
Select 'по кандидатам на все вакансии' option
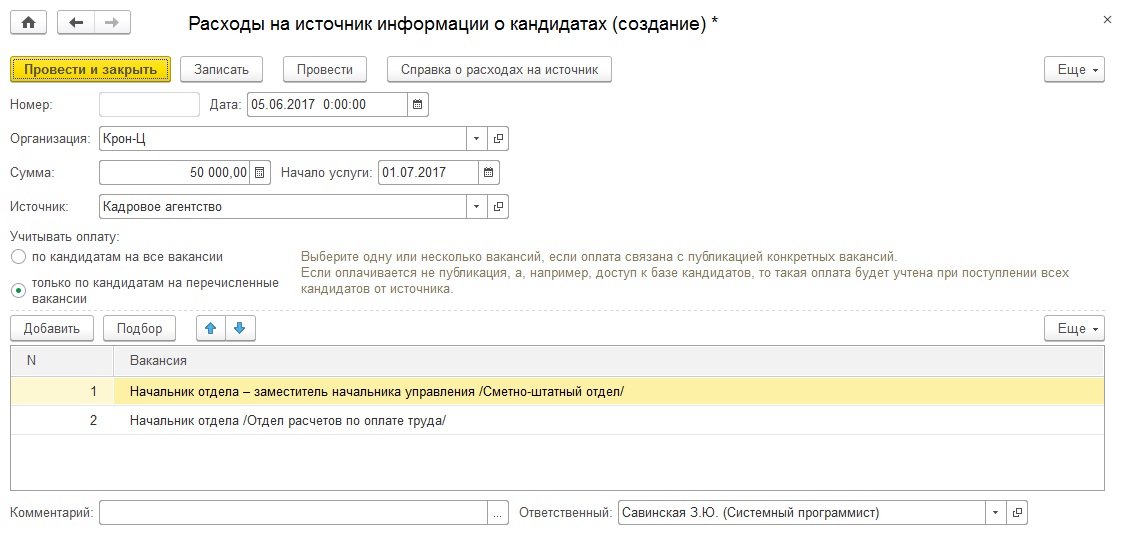[18, 257]
